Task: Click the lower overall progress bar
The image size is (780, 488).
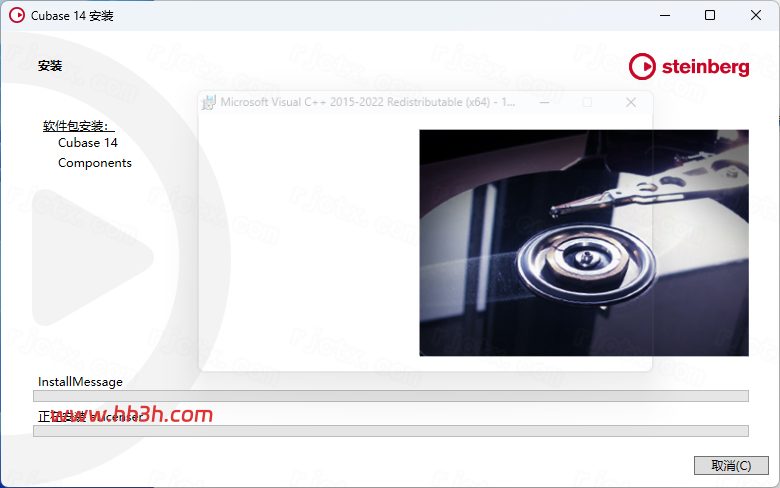Action: tap(390, 431)
